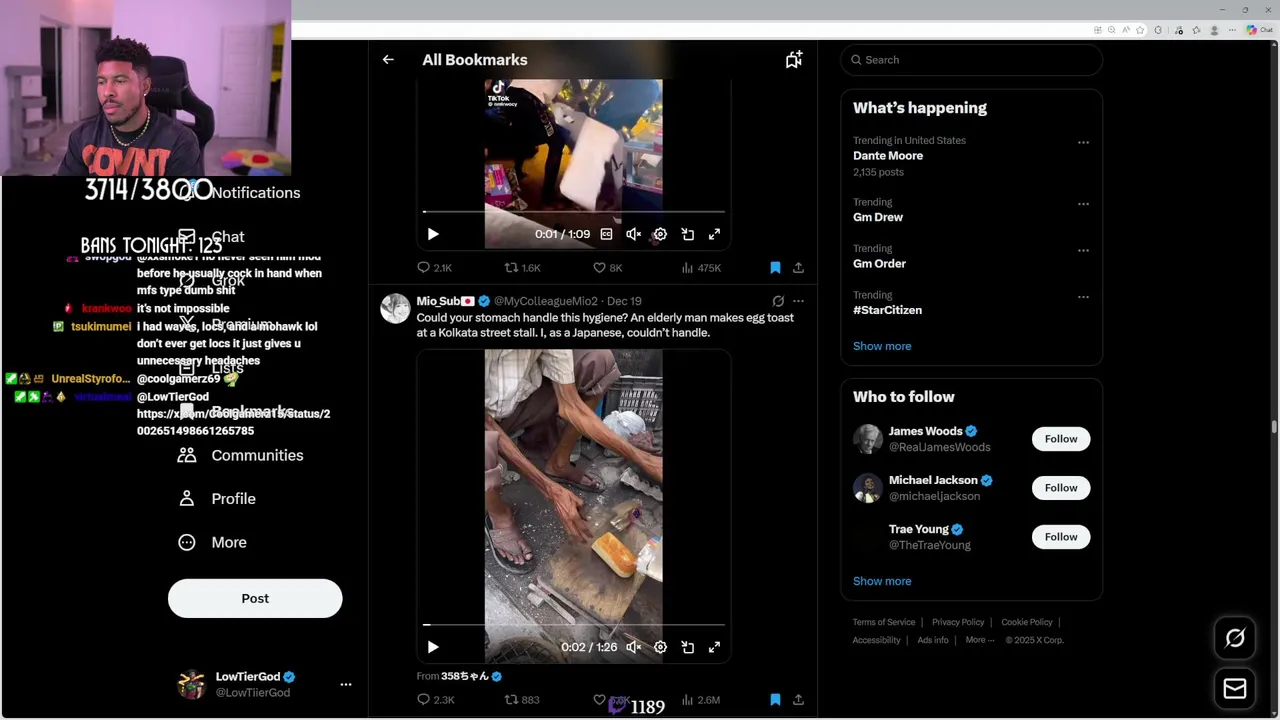Open the Grok floating button
Viewport: 1280px width, 720px height.
coord(1235,638)
